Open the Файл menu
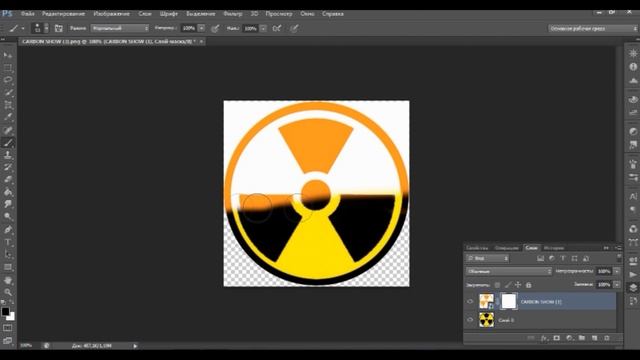 coord(27,13)
